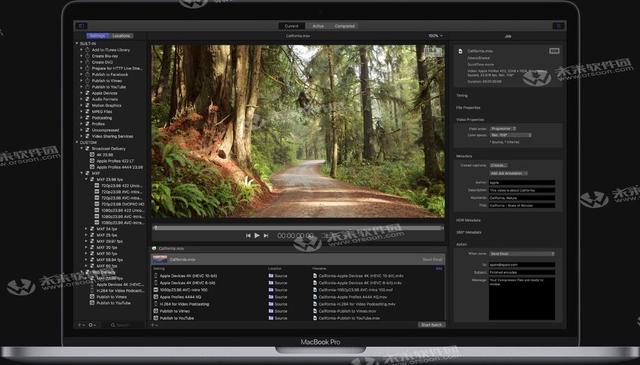
Task: Click the Motion Graphics group icon
Action: click(x=87, y=105)
